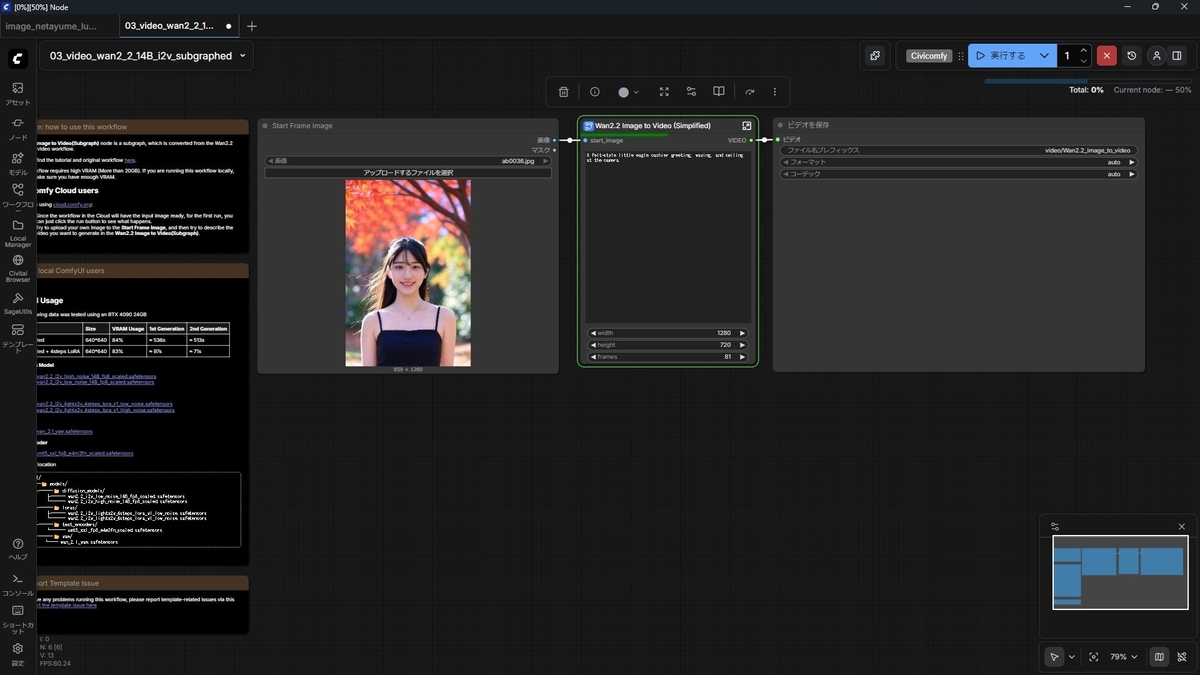Image resolution: width=1200 pixels, height=675 pixels.
Task: Open the SageUtils sidebar panel
Action: 18,303
